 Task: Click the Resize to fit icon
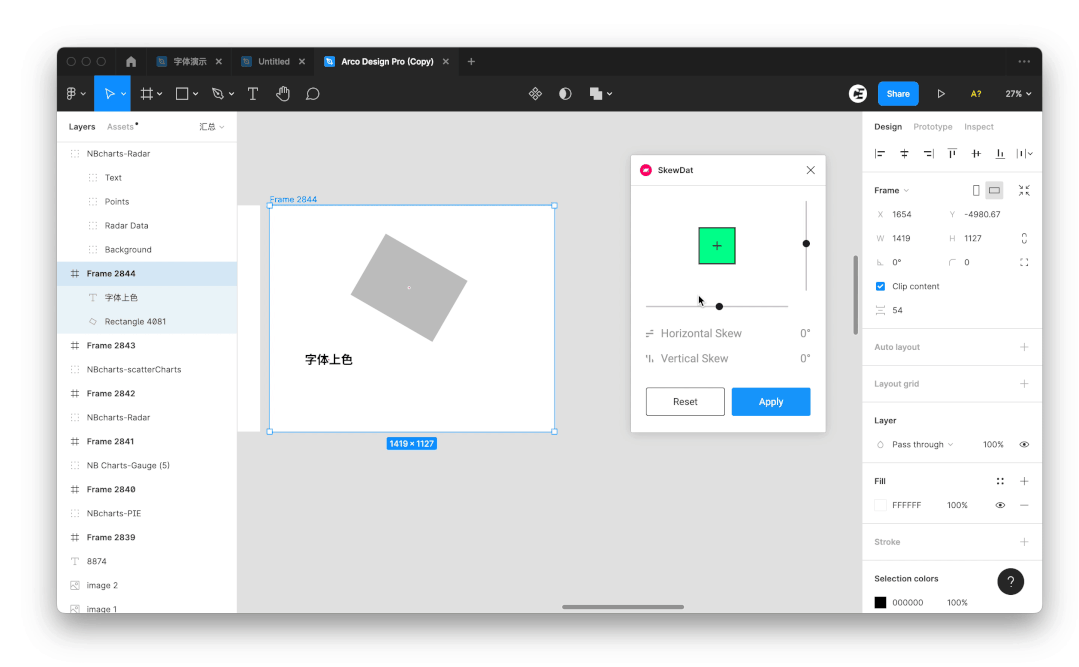pos(1024,190)
